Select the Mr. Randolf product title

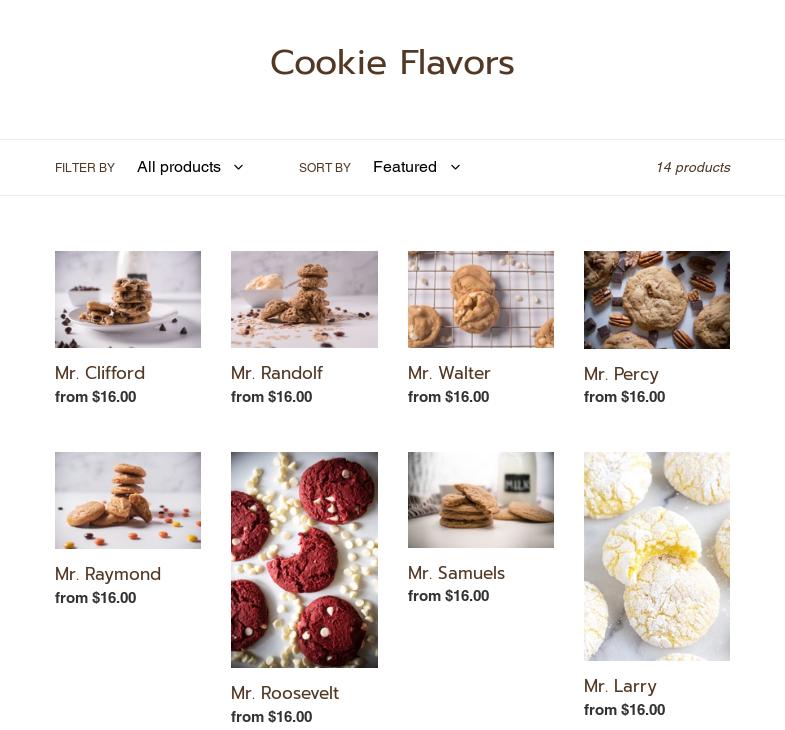click(x=277, y=373)
